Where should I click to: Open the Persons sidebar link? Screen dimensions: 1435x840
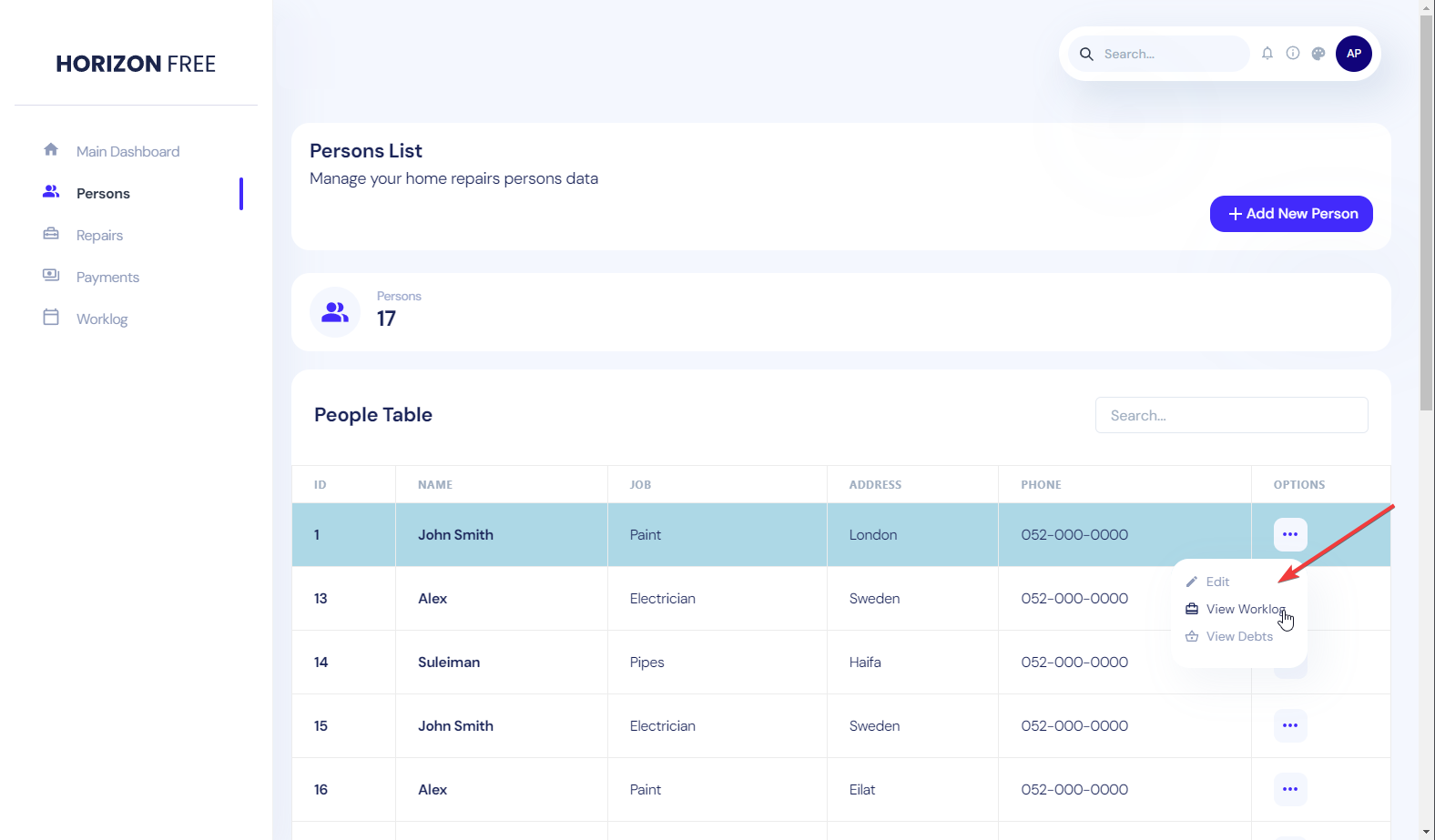click(103, 193)
